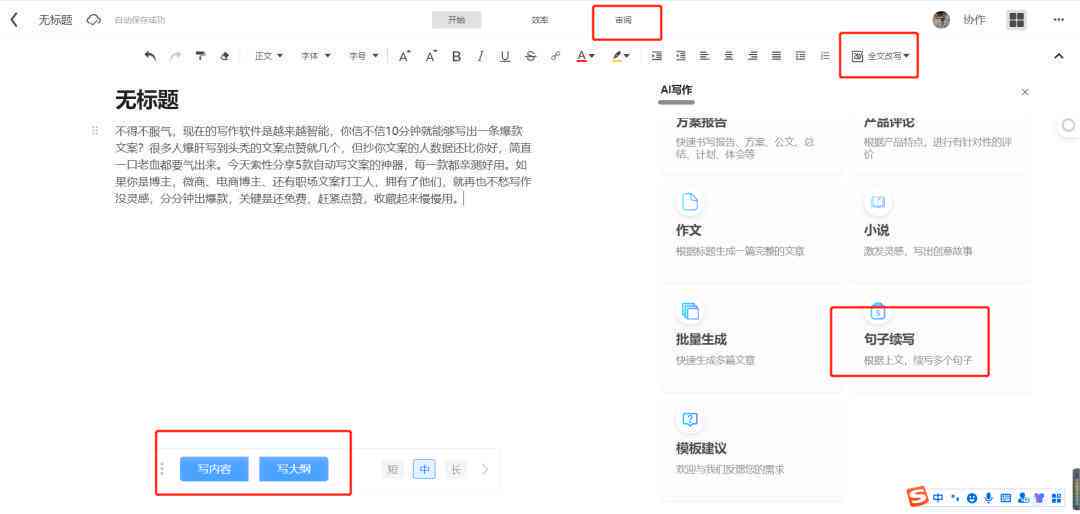Toggle bold formatting
This screenshot has width=1080, height=514.
456,56
